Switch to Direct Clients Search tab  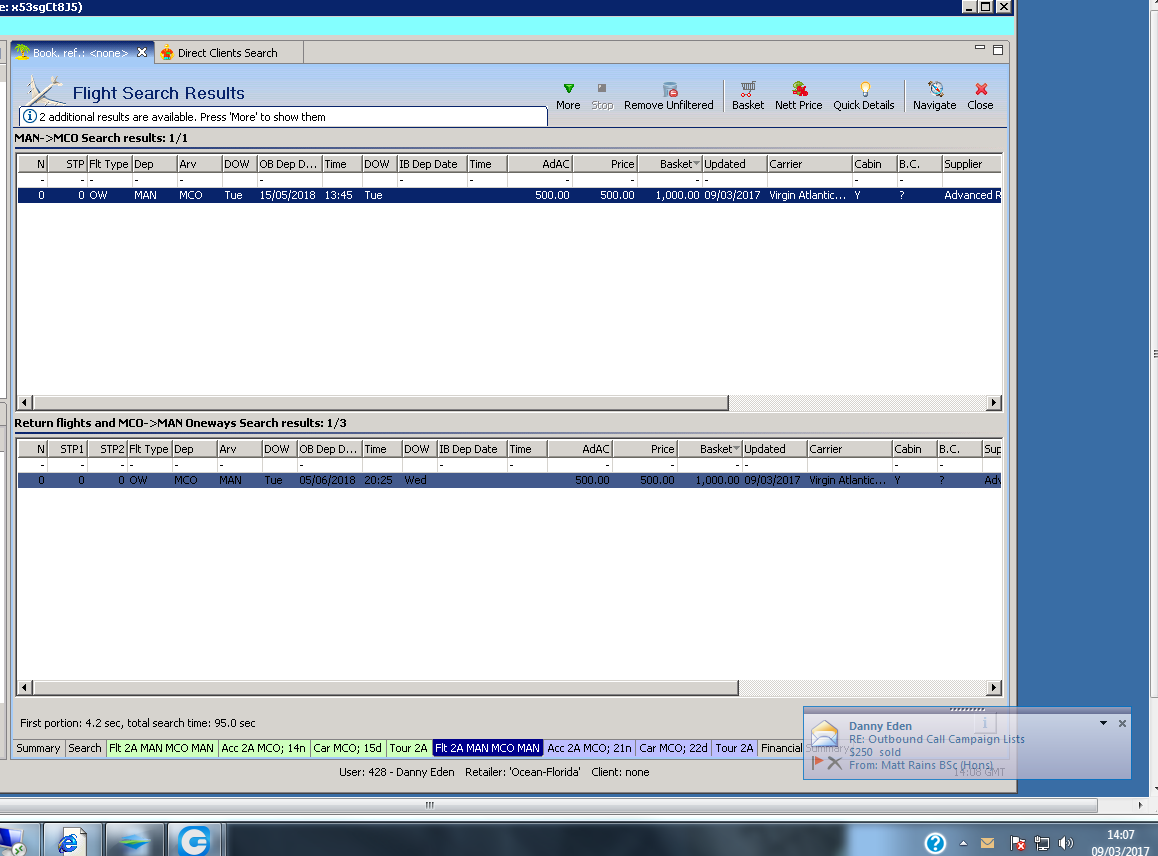pyautogui.click(x=227, y=53)
